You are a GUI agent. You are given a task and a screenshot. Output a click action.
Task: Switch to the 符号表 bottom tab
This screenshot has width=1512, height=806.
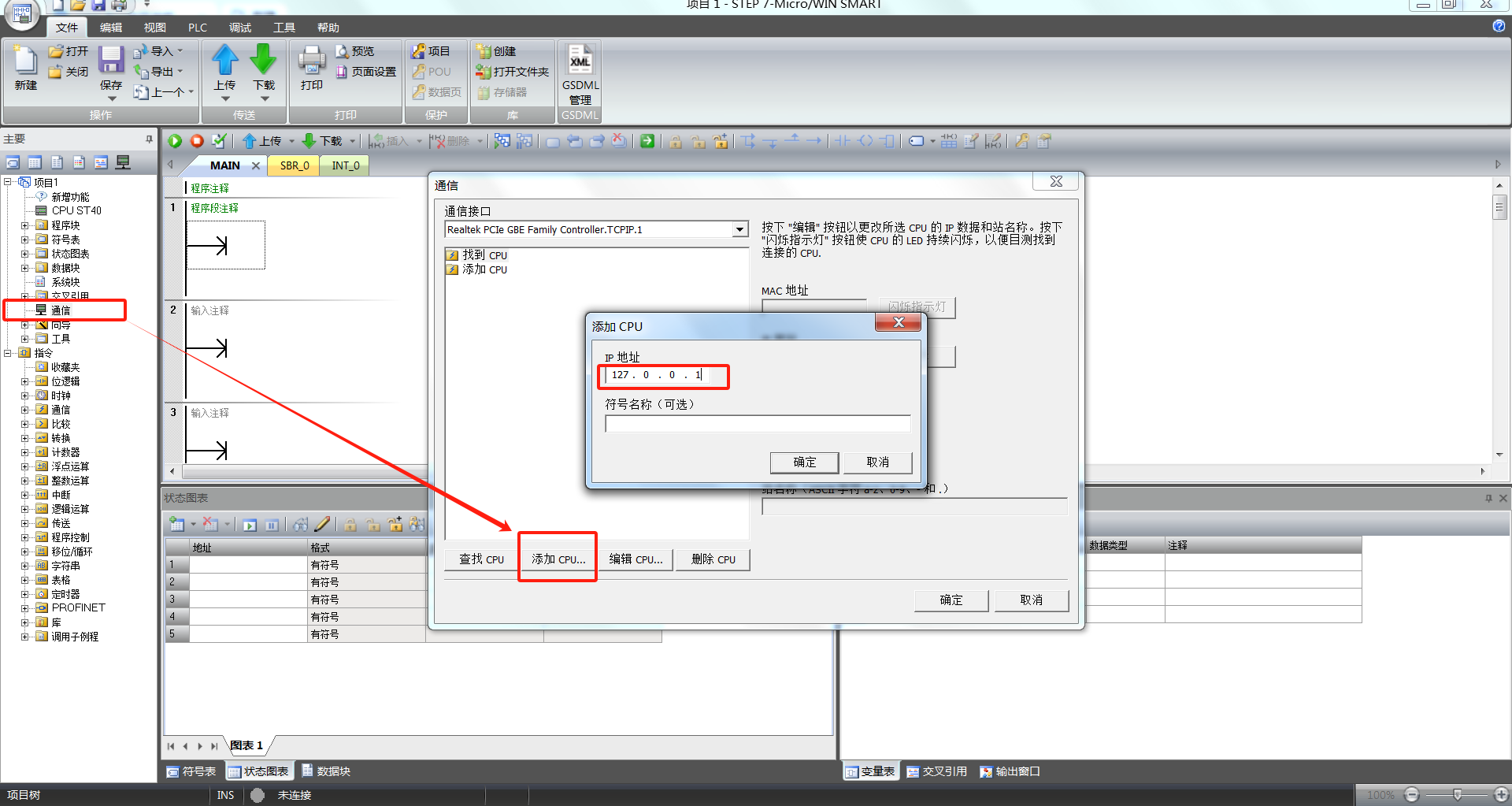(x=191, y=771)
